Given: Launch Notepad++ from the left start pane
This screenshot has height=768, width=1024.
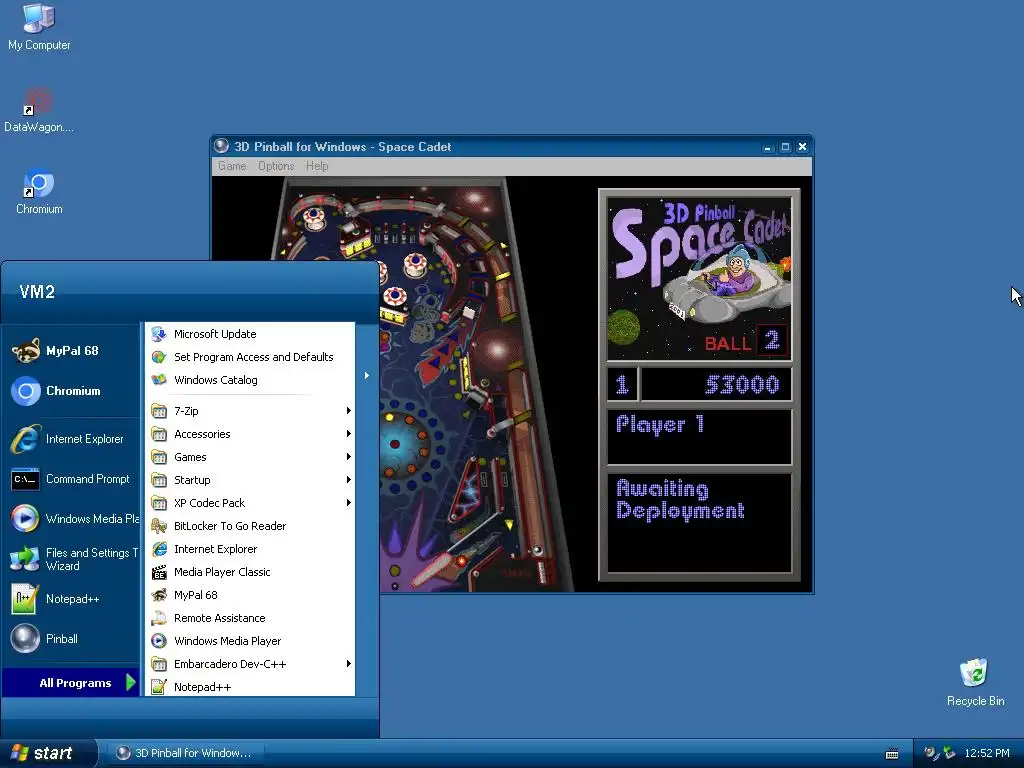Looking at the screenshot, I should 72,599.
